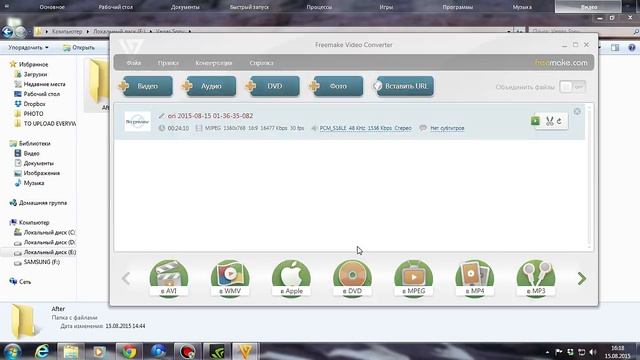Go back with Explorer back arrow
640x360 pixels.
pos(7,31)
